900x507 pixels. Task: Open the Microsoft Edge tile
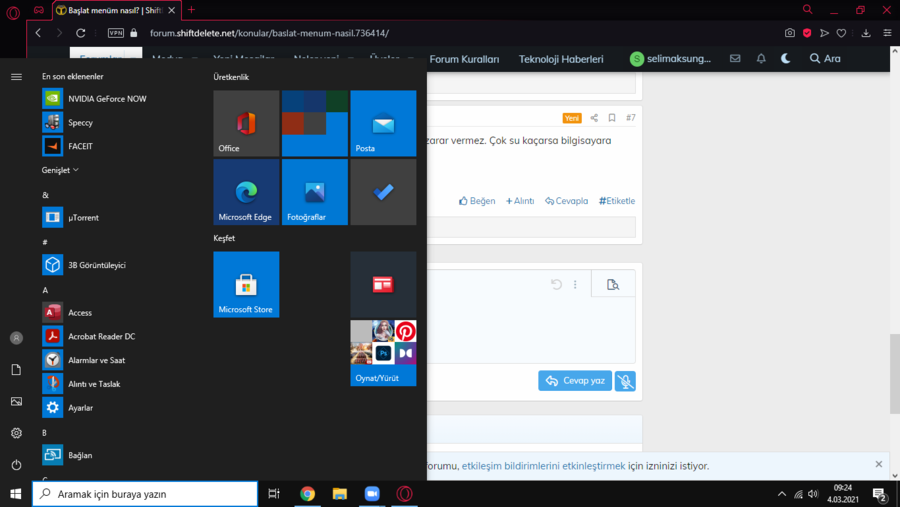(x=246, y=192)
